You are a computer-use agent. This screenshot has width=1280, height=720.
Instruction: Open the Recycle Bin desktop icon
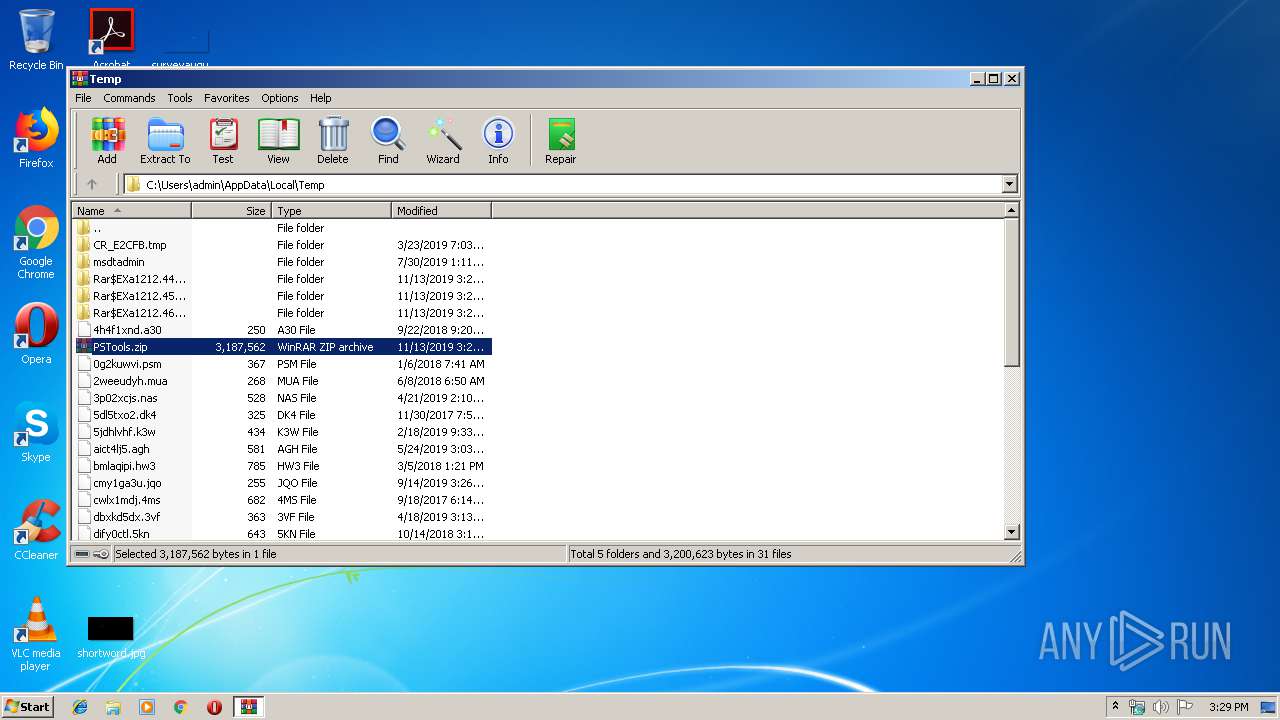tap(36, 40)
